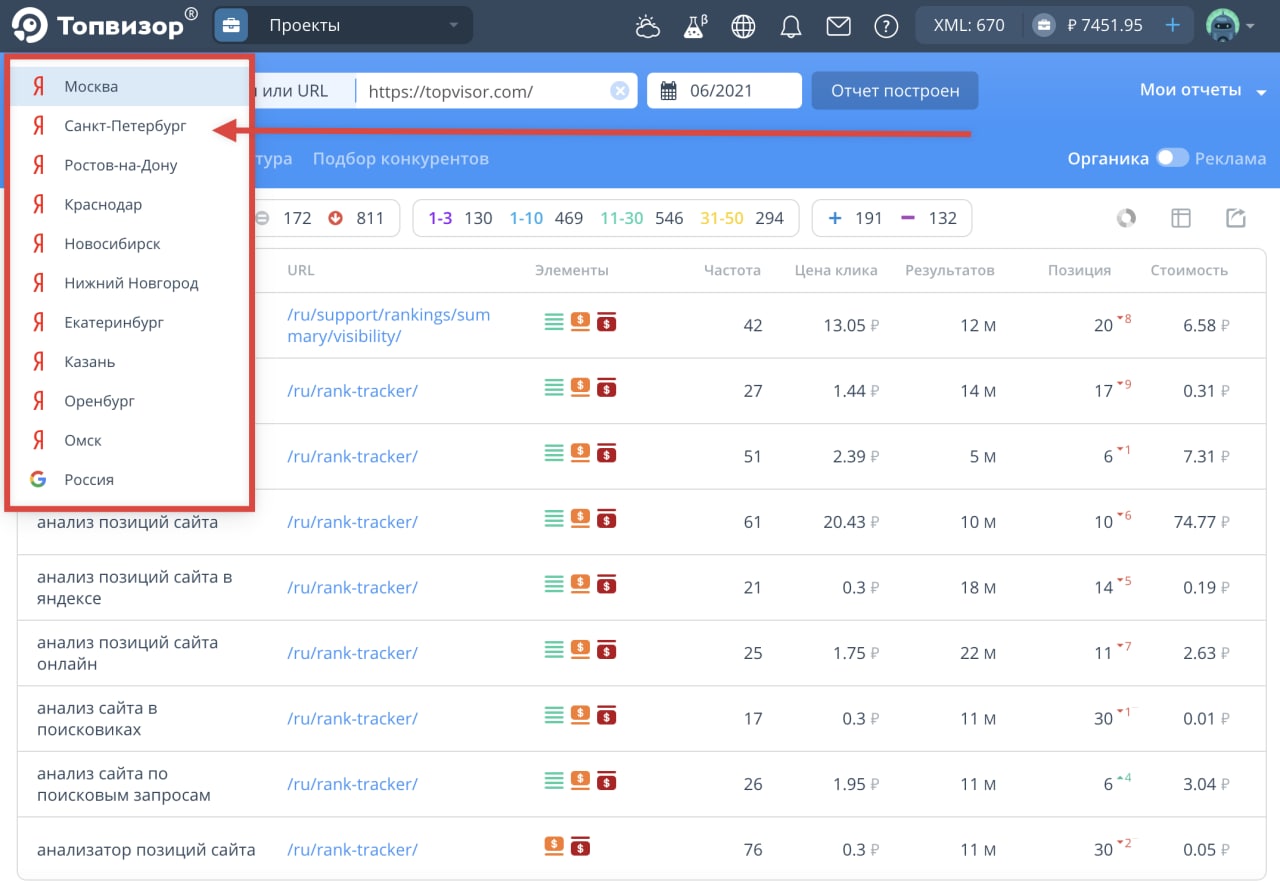Screen dimensions: 1280x883
Task: Click the Topvisor logo
Action: click(104, 25)
